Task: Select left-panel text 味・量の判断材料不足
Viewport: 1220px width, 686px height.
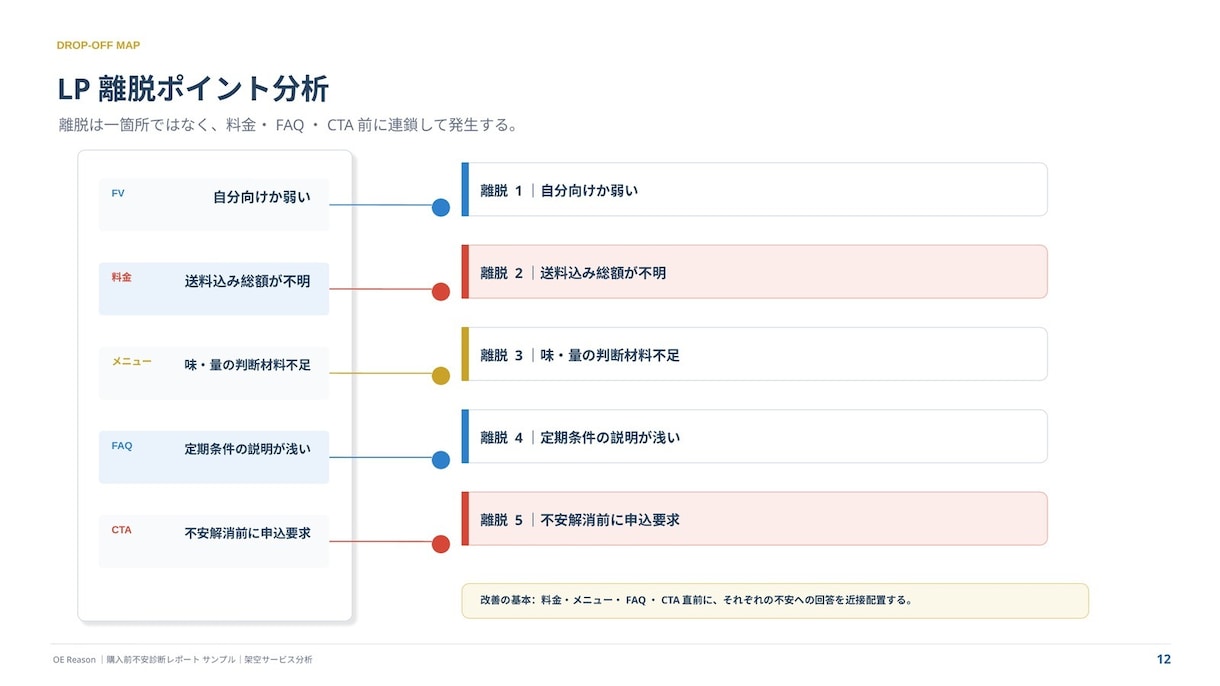Action: [x=248, y=365]
